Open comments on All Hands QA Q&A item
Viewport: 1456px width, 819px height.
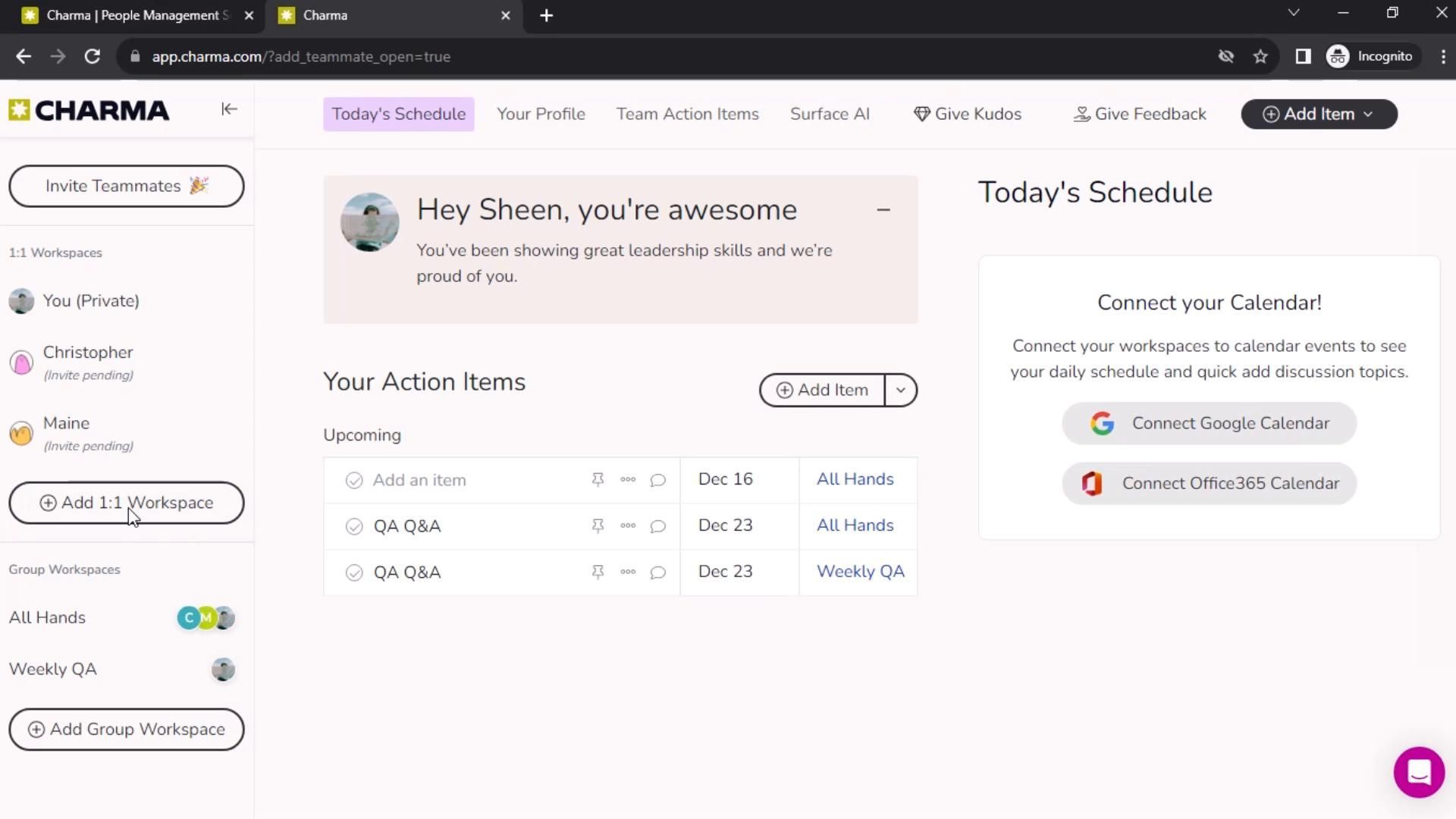(x=657, y=526)
